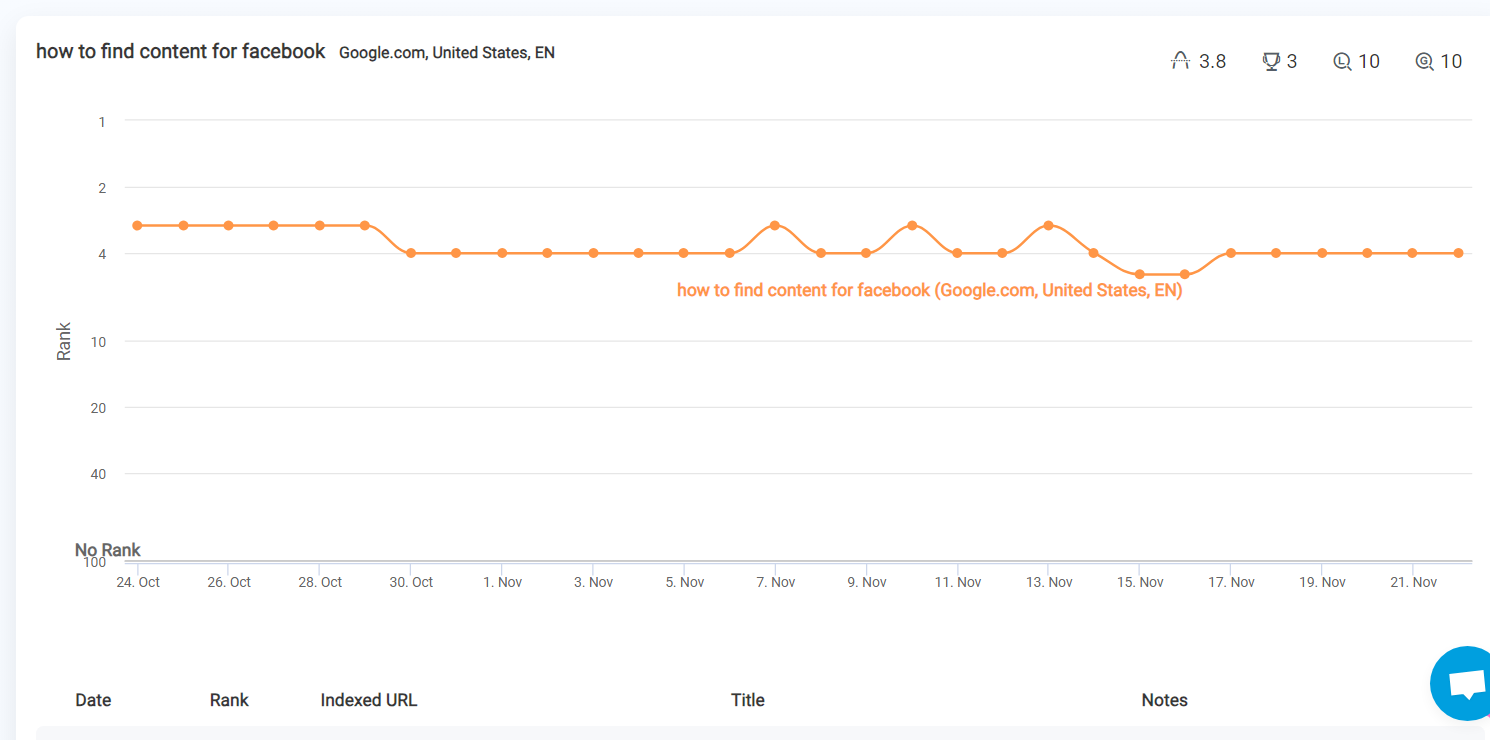This screenshot has height=740, width=1490.
Task: Click the keyword title 'how to find content for facebook'
Action: 181,51
